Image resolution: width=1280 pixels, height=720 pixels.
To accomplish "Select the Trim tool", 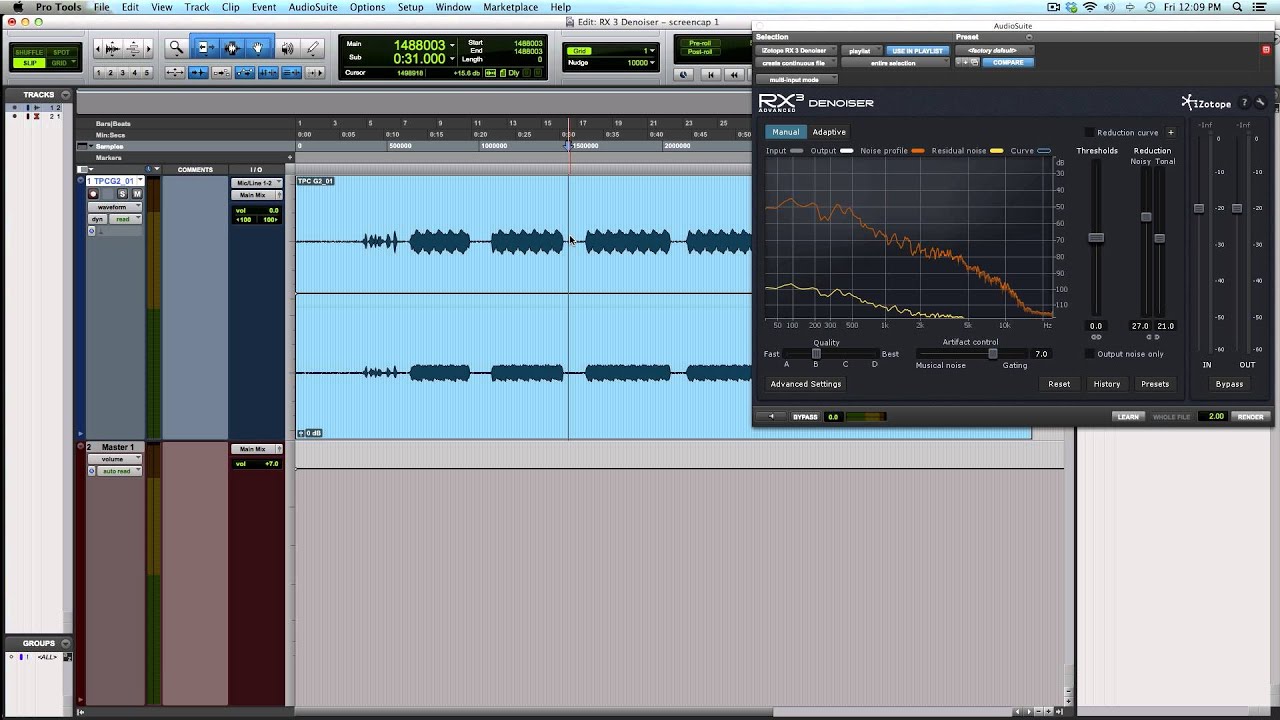I will click(207, 48).
